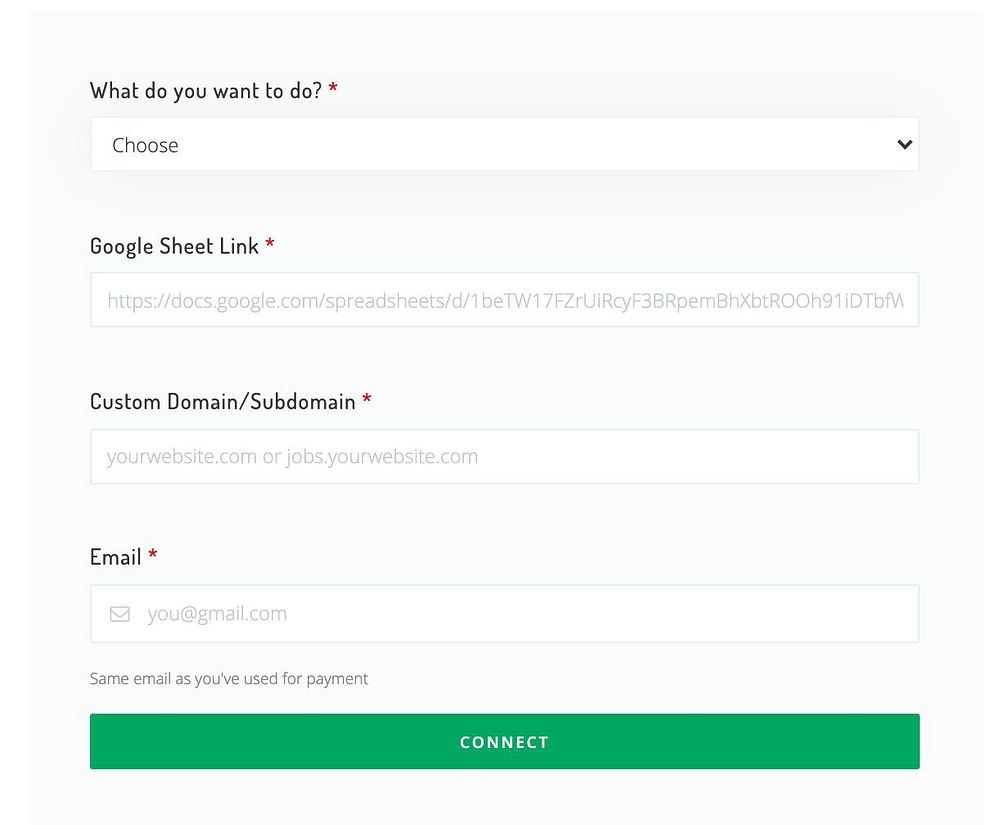Click red asterisk after Custom Domain/Subdomain
Screen dimensions: 1000x825
click(367, 401)
